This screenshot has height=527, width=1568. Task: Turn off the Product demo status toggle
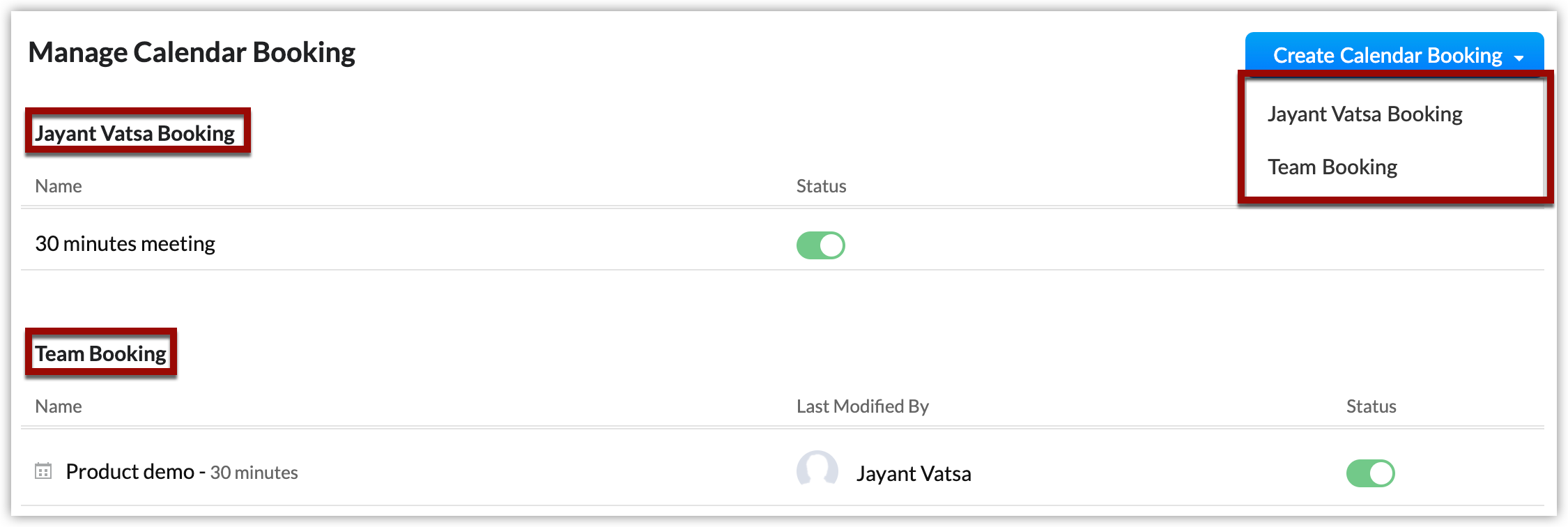(1370, 473)
